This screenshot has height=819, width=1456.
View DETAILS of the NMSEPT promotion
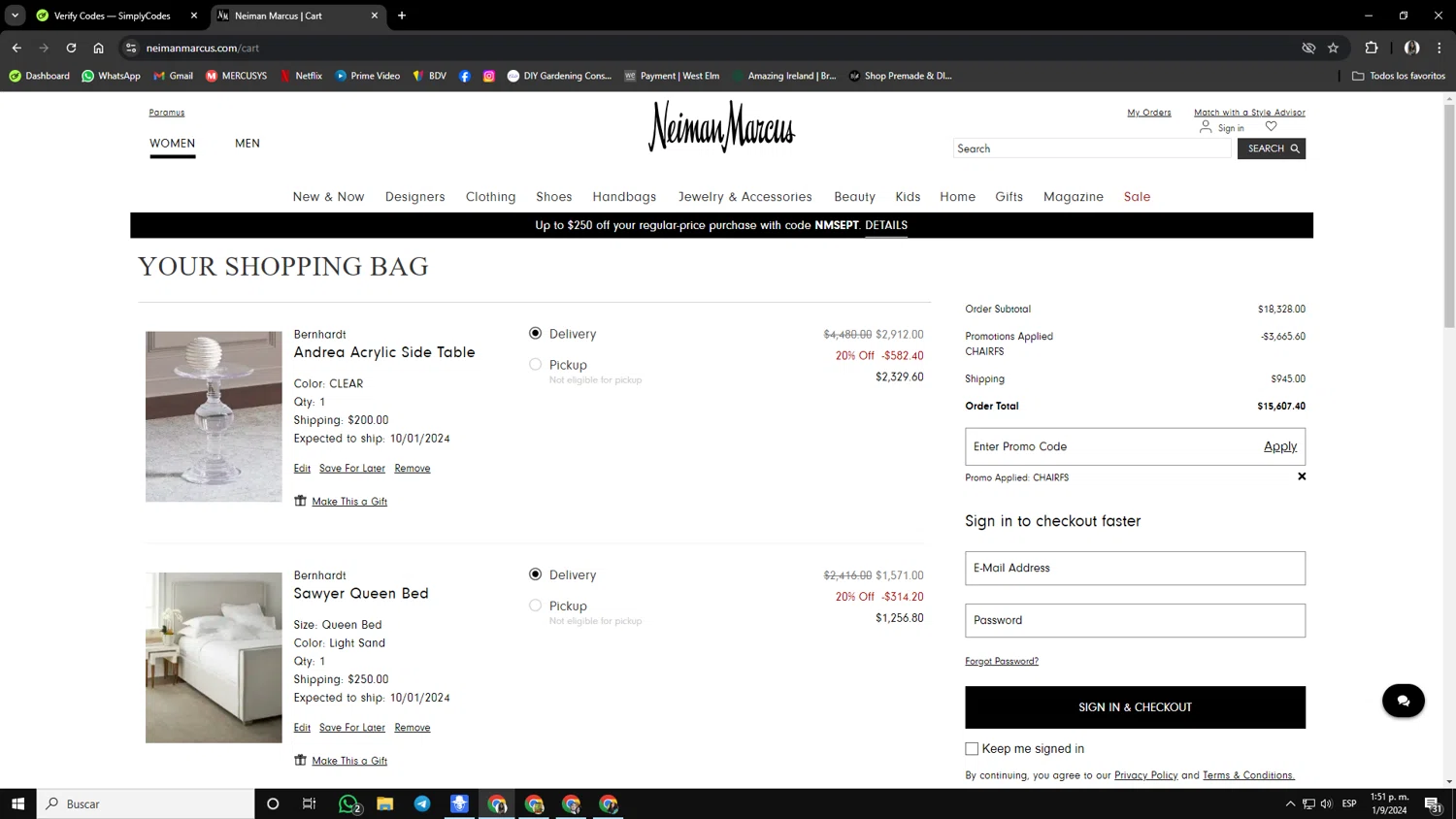pos(886,225)
